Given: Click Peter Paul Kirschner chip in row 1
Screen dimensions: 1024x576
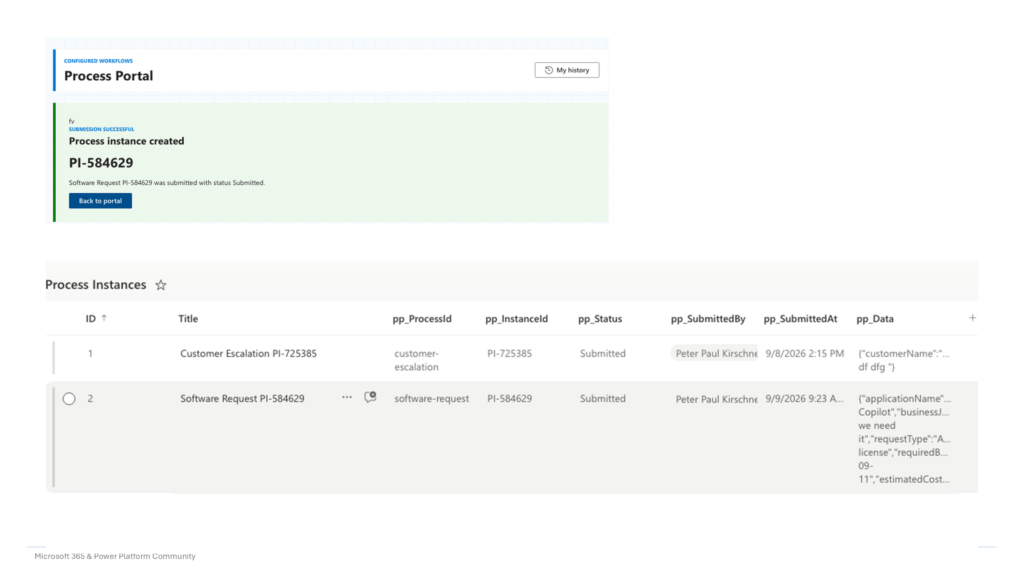Looking at the screenshot, I should (714, 353).
